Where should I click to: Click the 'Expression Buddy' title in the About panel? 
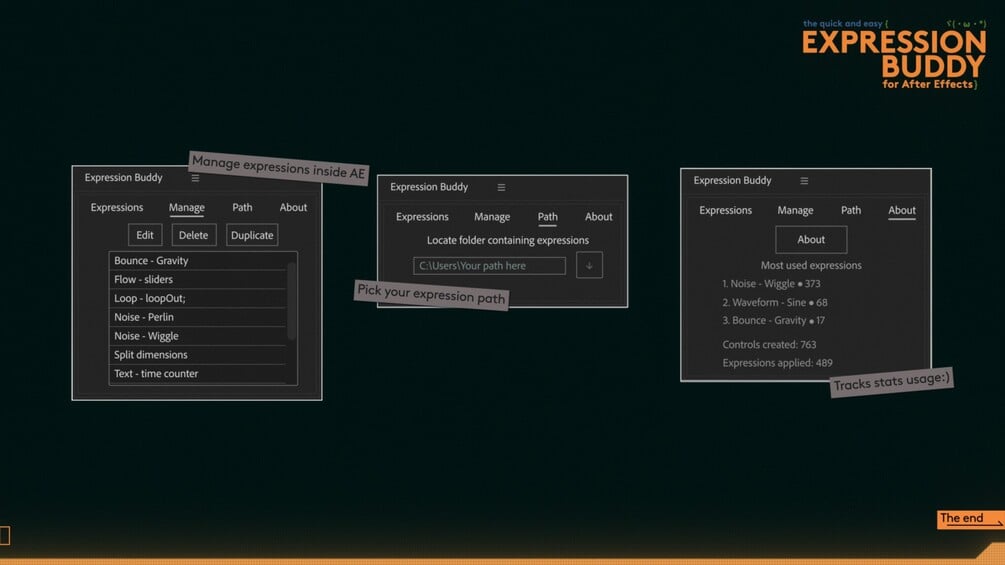click(x=732, y=181)
